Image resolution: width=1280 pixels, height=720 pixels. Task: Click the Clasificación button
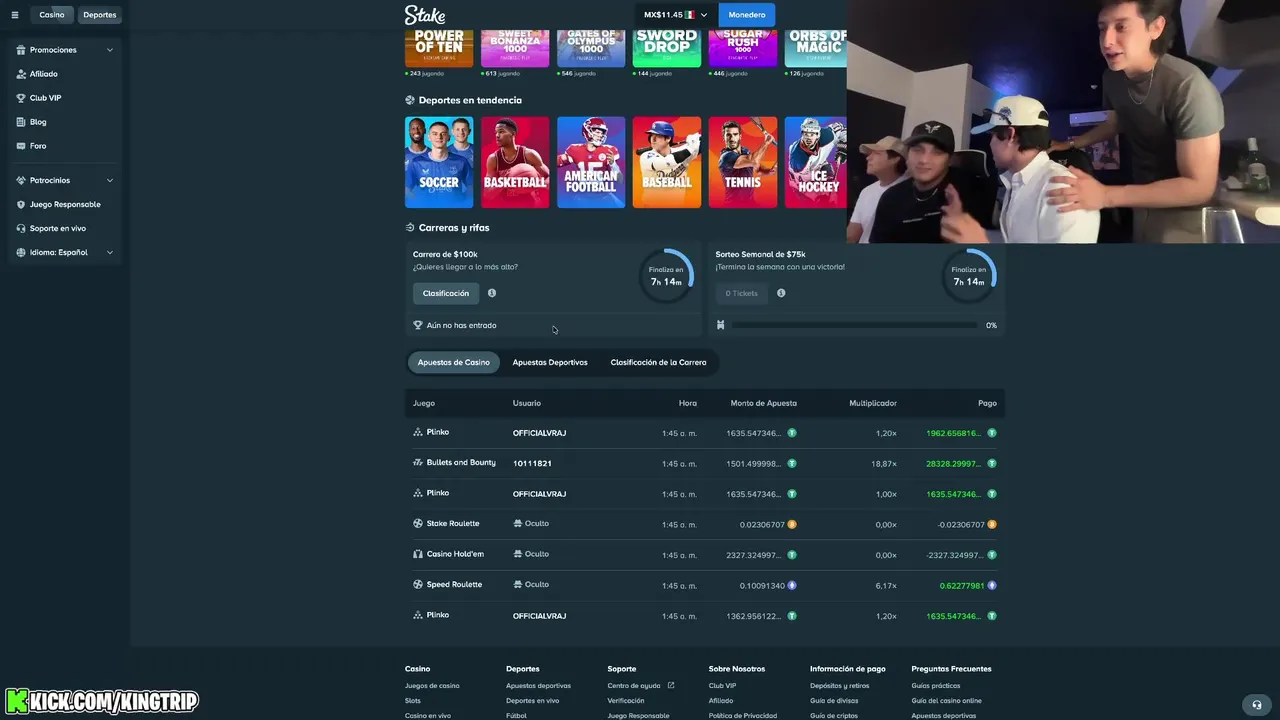pos(446,293)
